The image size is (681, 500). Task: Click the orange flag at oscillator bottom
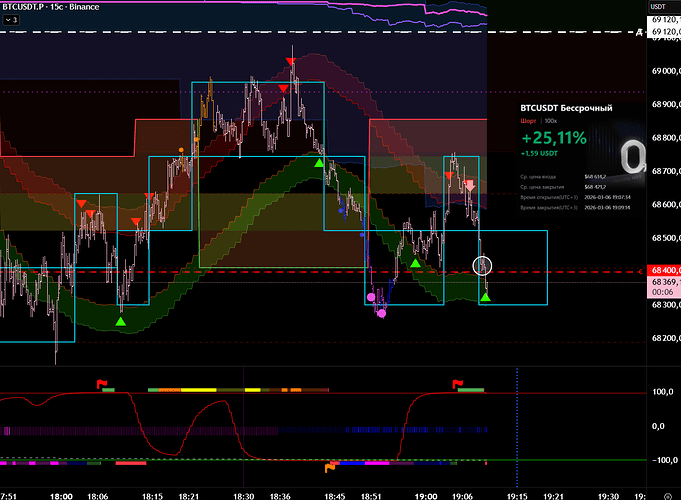[x=331, y=466]
